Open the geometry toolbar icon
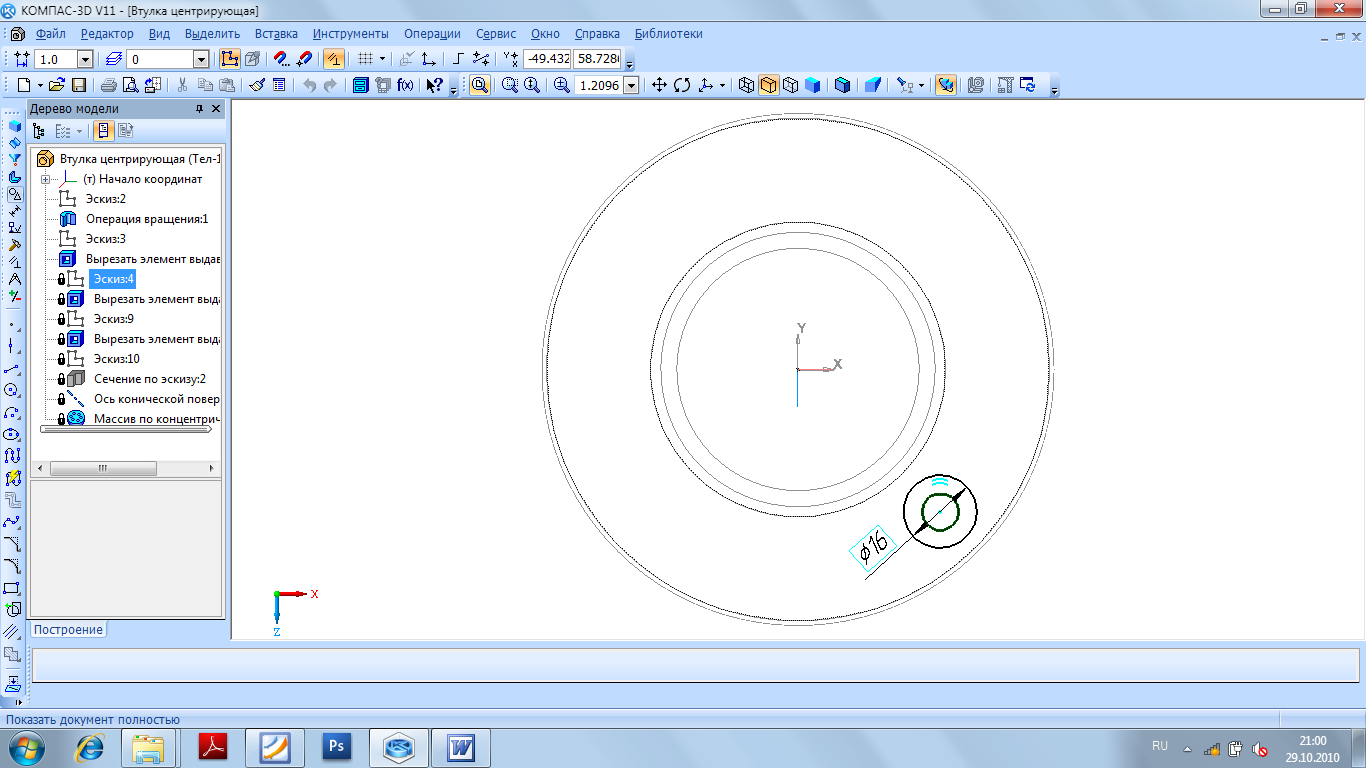This screenshot has width=1366, height=768. point(15,193)
